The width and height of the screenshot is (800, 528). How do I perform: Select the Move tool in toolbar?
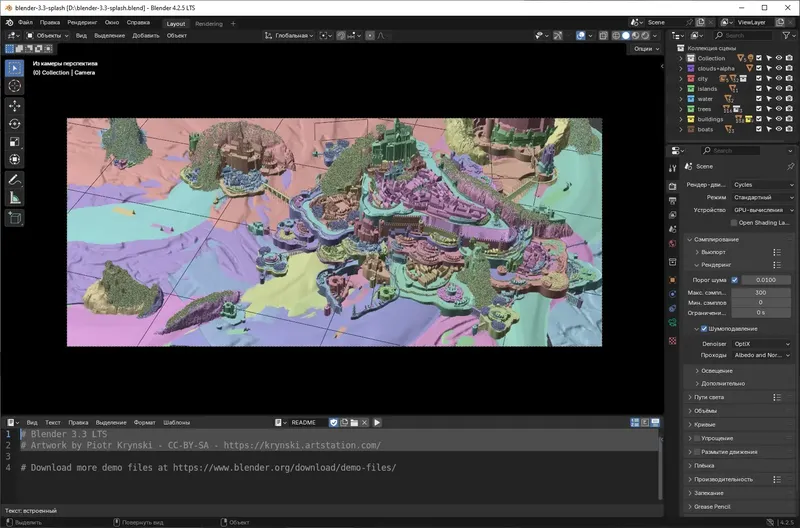14,106
